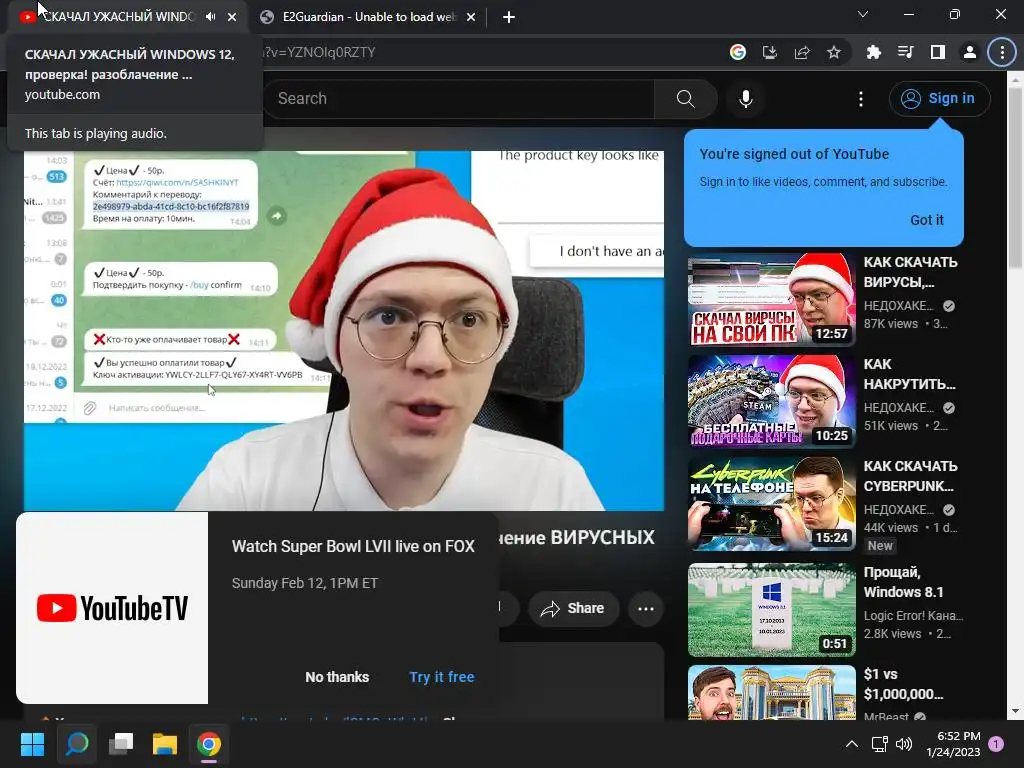Click the YouTube Search input field
The height and width of the screenshot is (768, 1024).
click(457, 99)
